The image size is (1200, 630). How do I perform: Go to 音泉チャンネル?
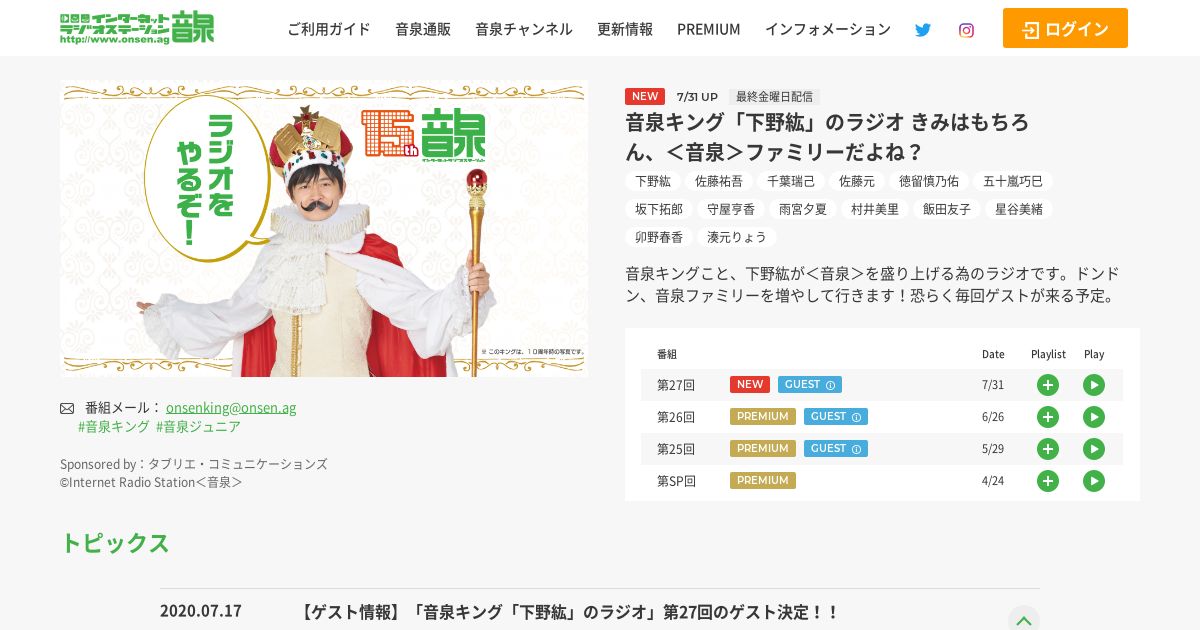pyautogui.click(x=524, y=29)
